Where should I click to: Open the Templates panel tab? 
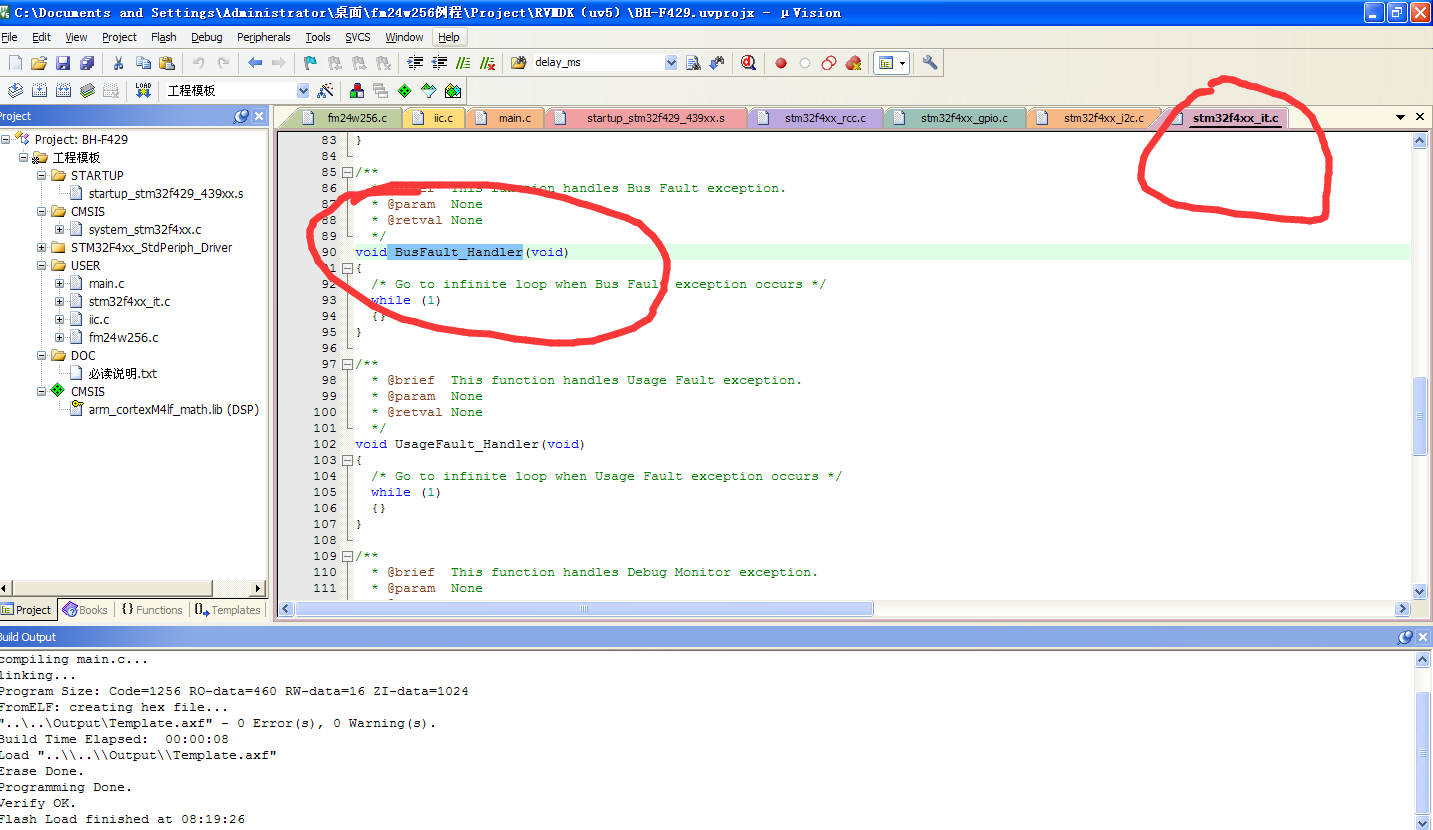click(x=227, y=610)
